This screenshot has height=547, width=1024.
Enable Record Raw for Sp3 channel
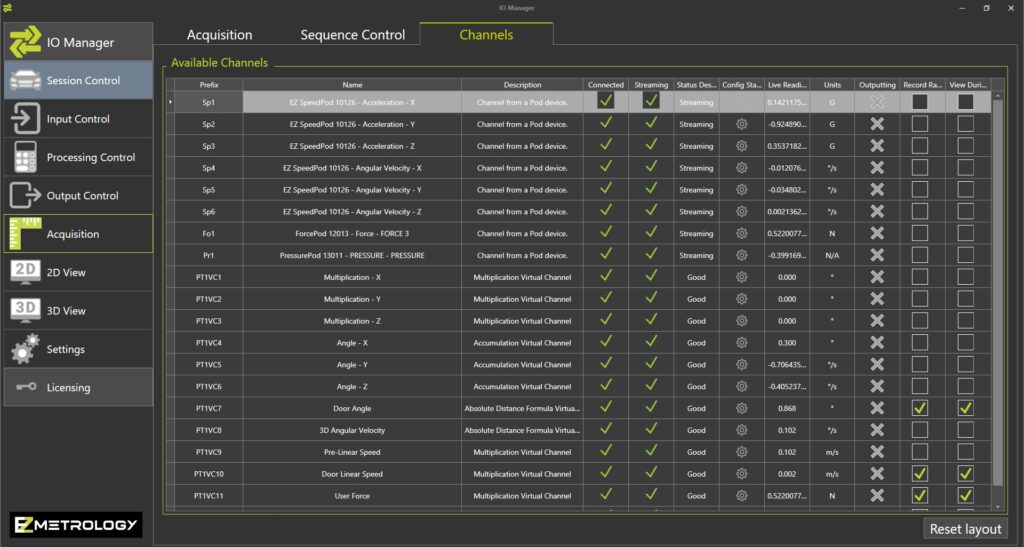pyautogui.click(x=919, y=146)
